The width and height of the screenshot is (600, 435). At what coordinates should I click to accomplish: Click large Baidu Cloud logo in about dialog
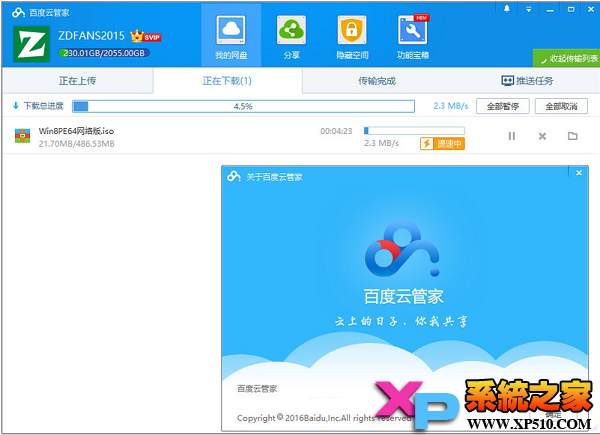[x=403, y=248]
